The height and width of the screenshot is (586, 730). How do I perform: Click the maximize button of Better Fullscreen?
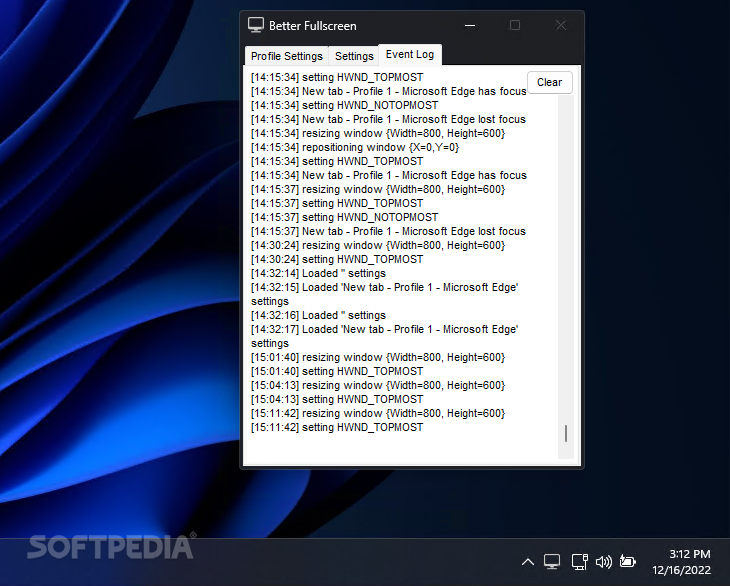pos(515,26)
